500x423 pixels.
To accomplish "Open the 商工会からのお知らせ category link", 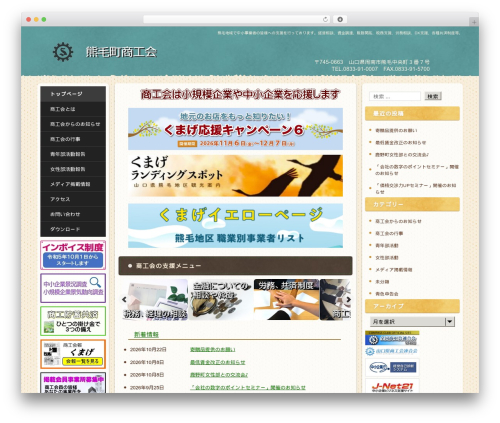I will 398,221.
